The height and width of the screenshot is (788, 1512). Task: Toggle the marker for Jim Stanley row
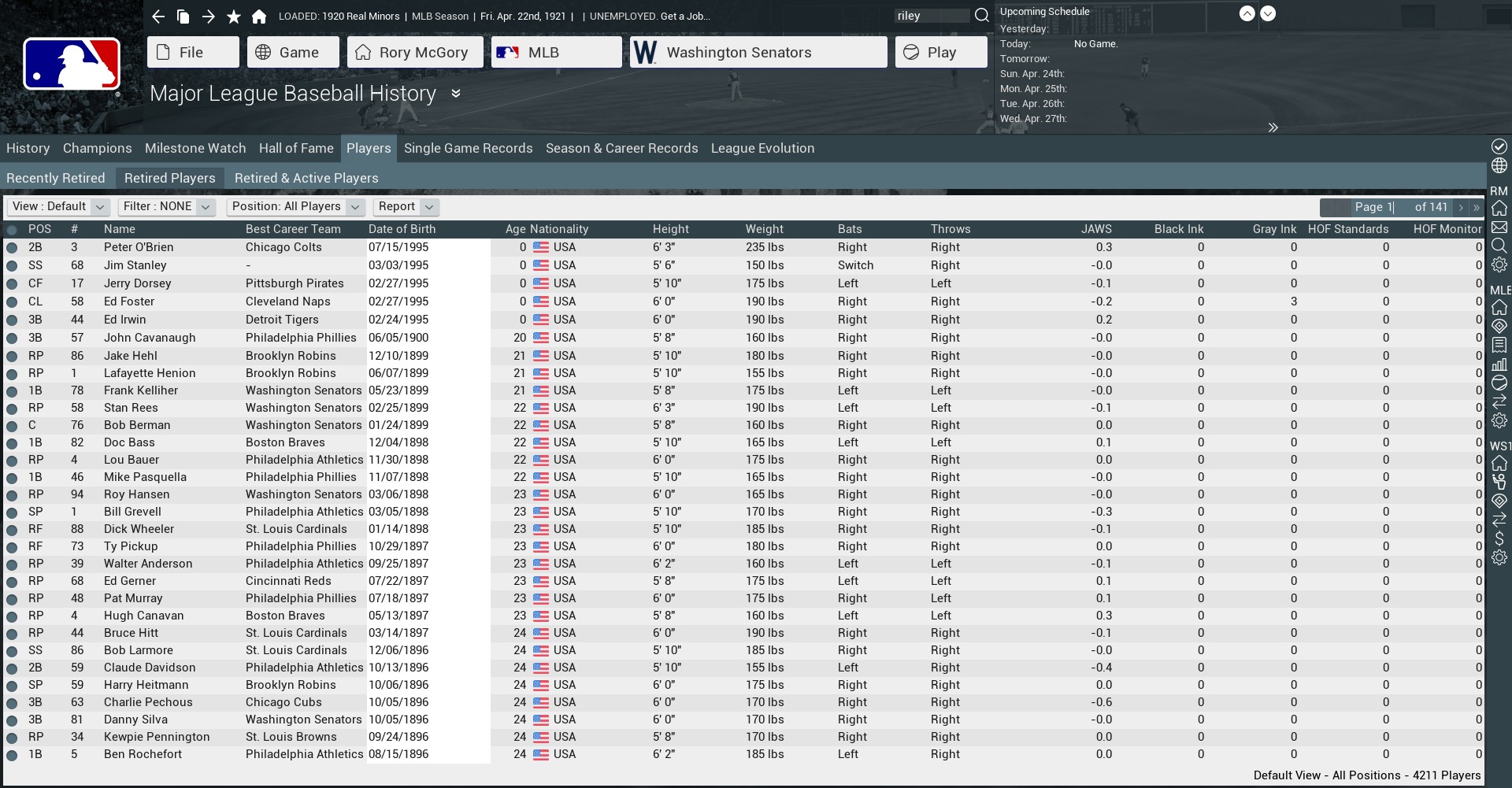(12, 265)
